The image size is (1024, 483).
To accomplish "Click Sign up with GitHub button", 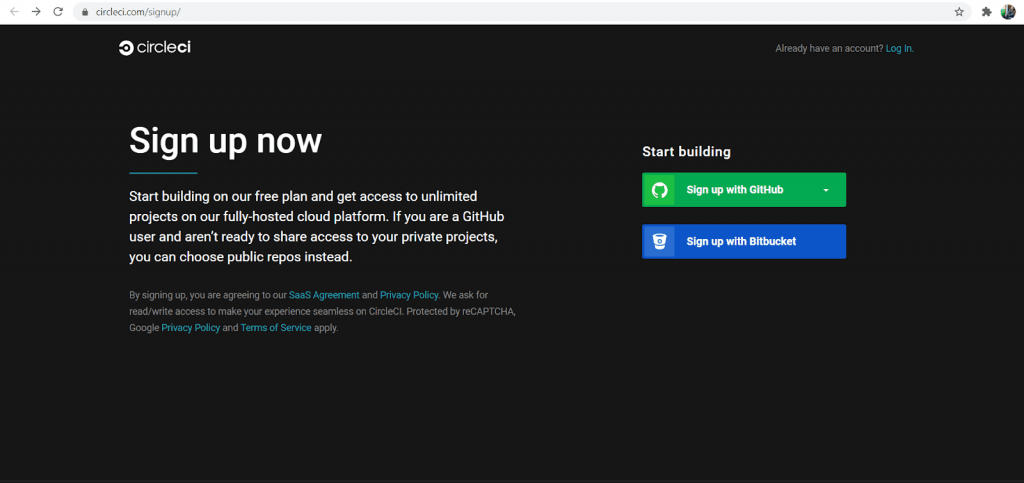I will (x=744, y=190).
